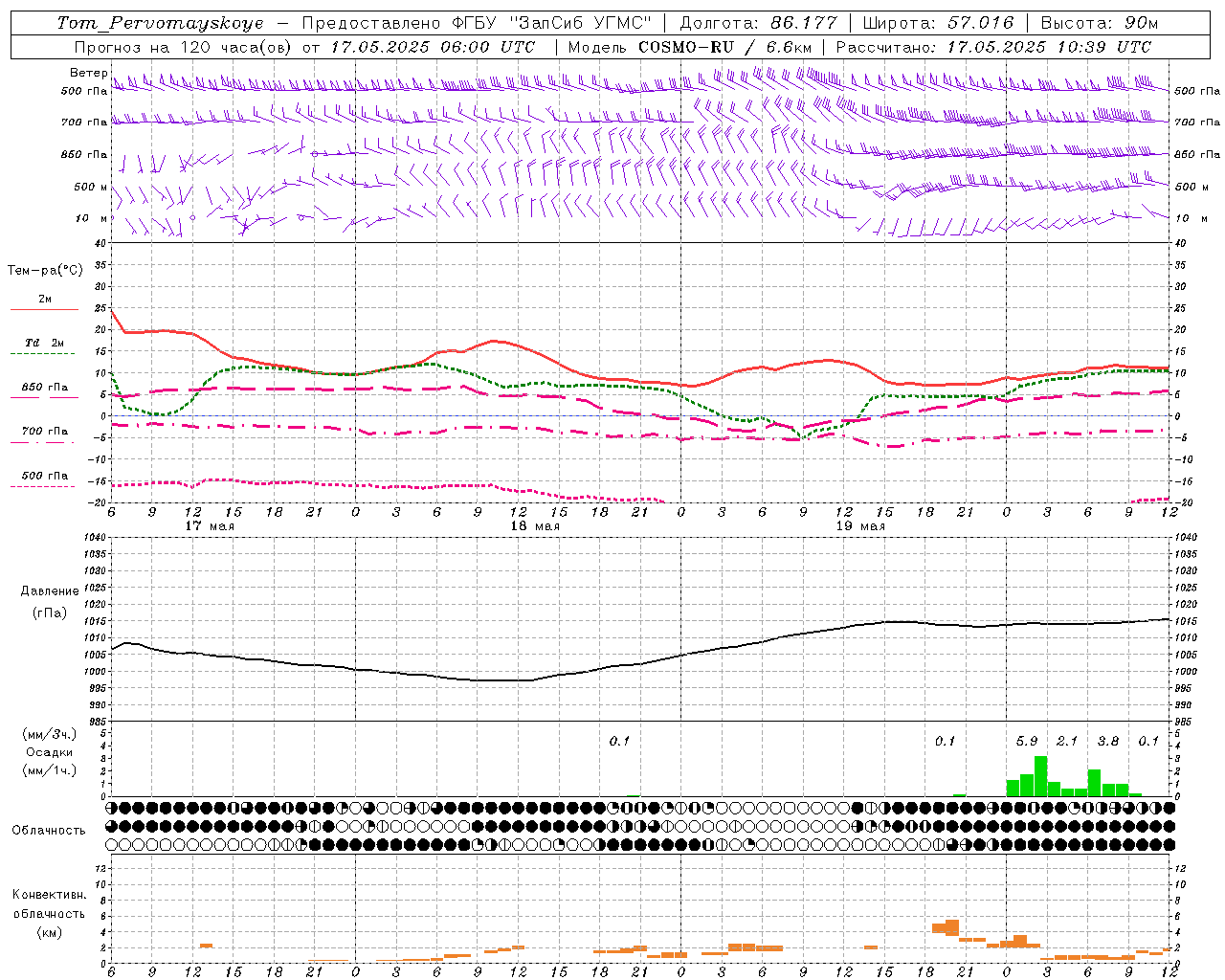Click the tallest green precipitation bar
Image resolution: width=1225 pixels, height=980 pixels.
pos(1040,776)
